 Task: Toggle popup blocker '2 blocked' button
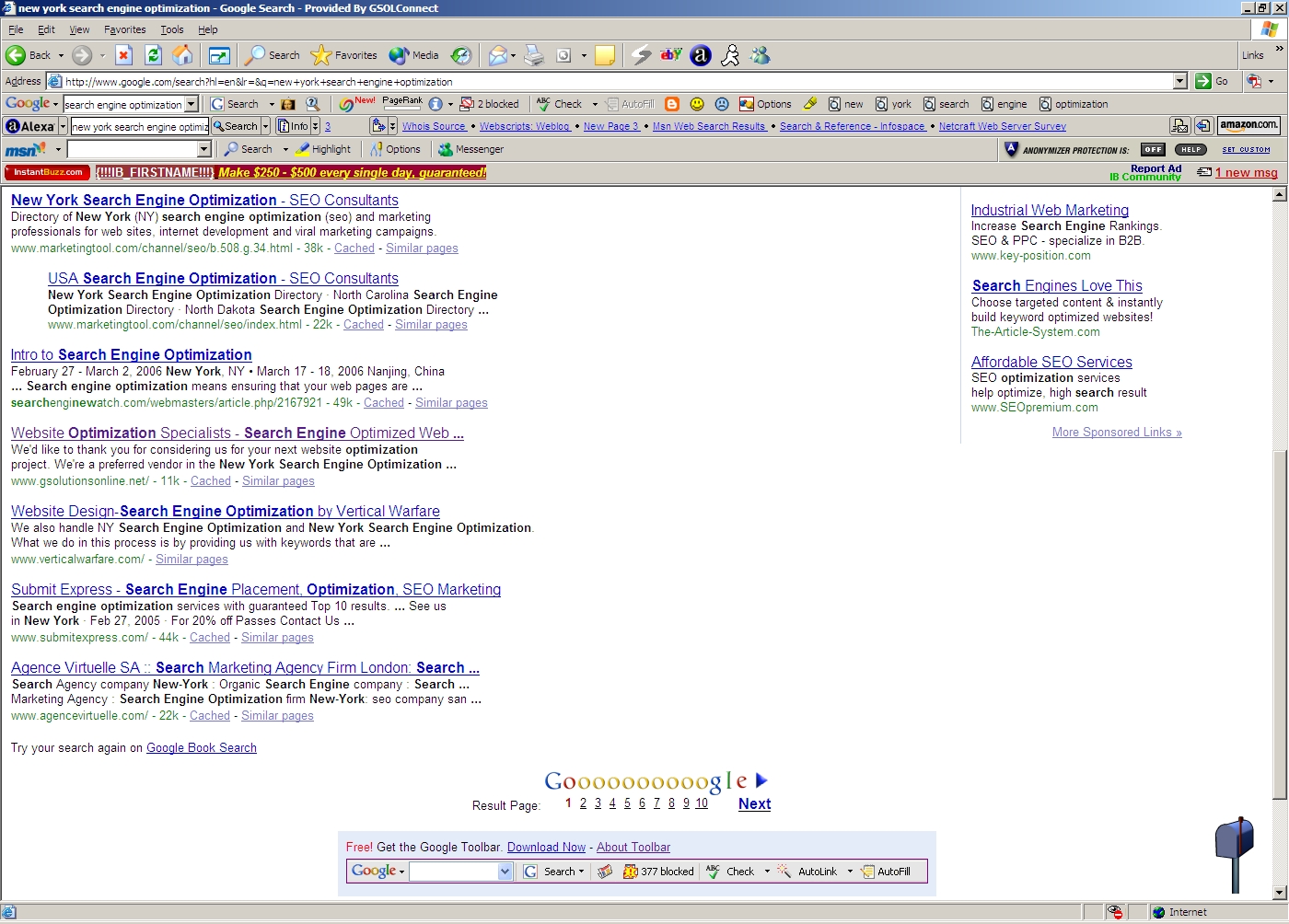(x=489, y=104)
